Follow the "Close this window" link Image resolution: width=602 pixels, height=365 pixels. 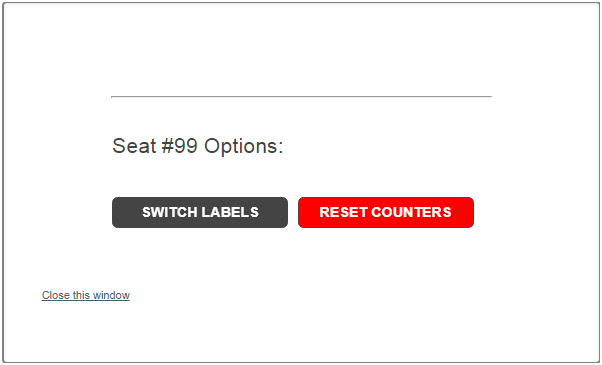coord(86,295)
